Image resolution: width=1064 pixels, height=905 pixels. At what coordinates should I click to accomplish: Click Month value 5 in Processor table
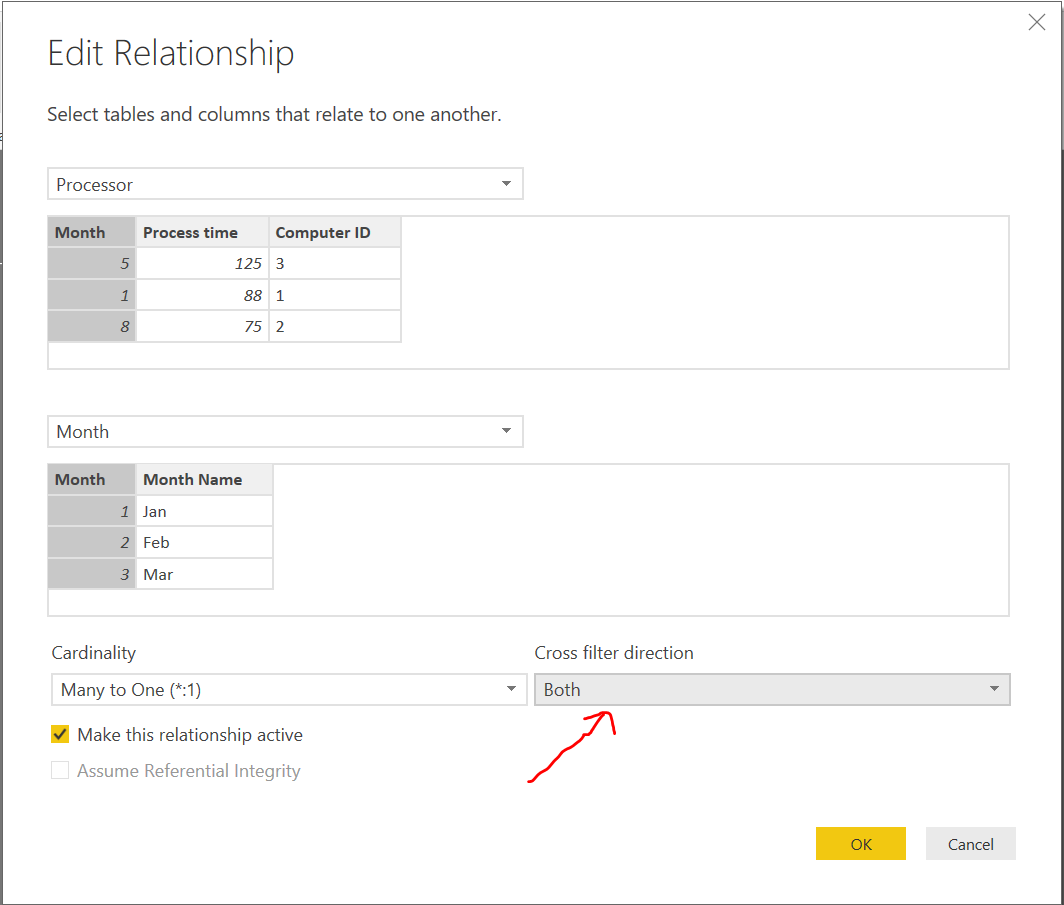click(92, 264)
